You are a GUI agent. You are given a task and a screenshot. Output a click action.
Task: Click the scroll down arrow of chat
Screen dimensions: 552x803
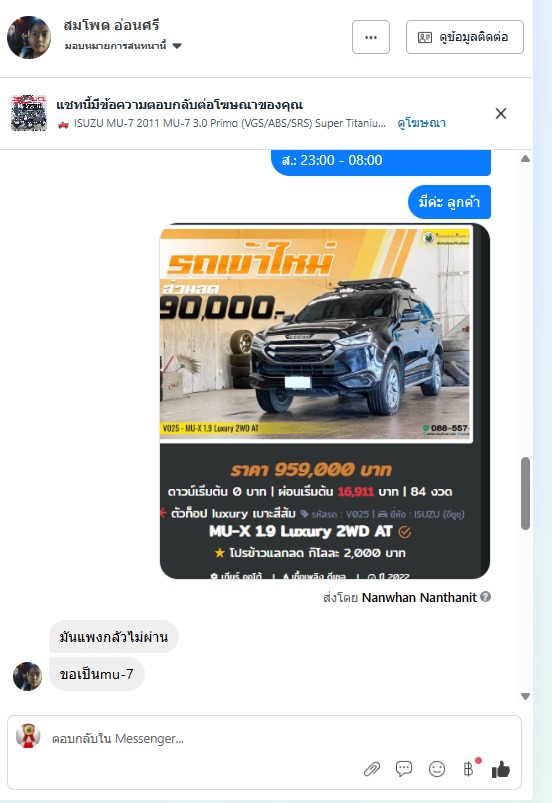click(525, 696)
